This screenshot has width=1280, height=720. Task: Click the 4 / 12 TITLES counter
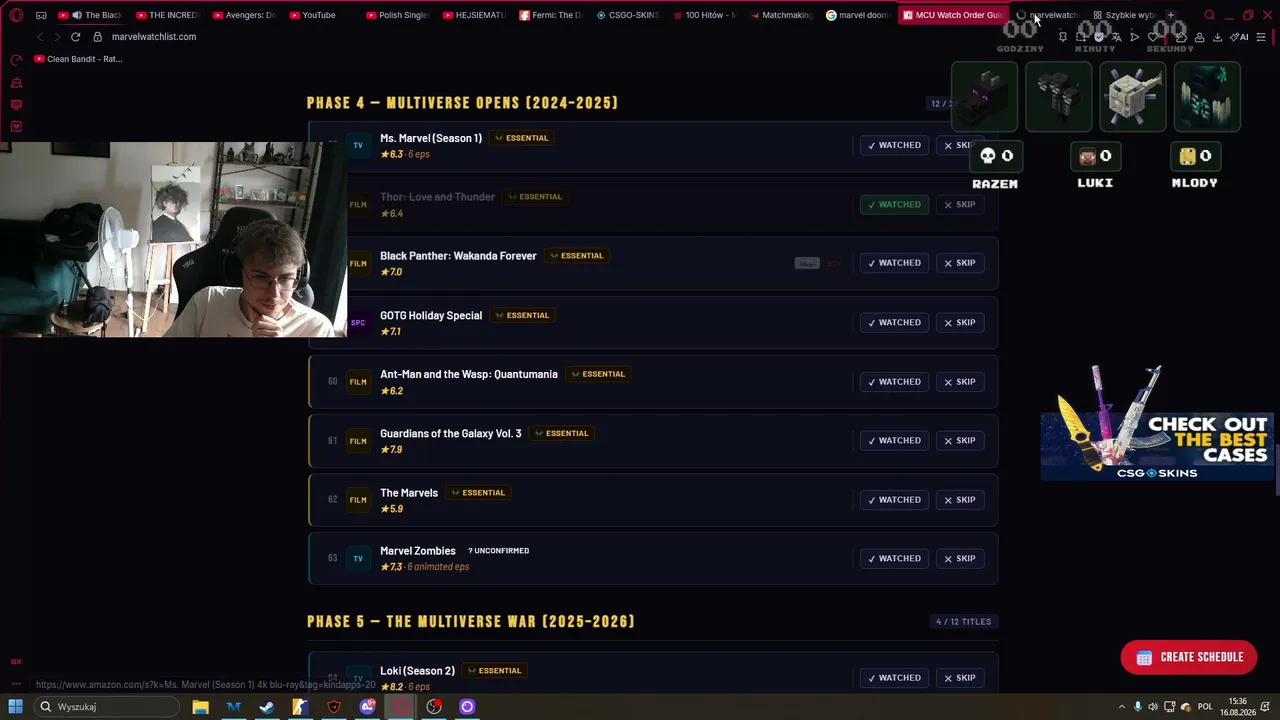tap(964, 622)
